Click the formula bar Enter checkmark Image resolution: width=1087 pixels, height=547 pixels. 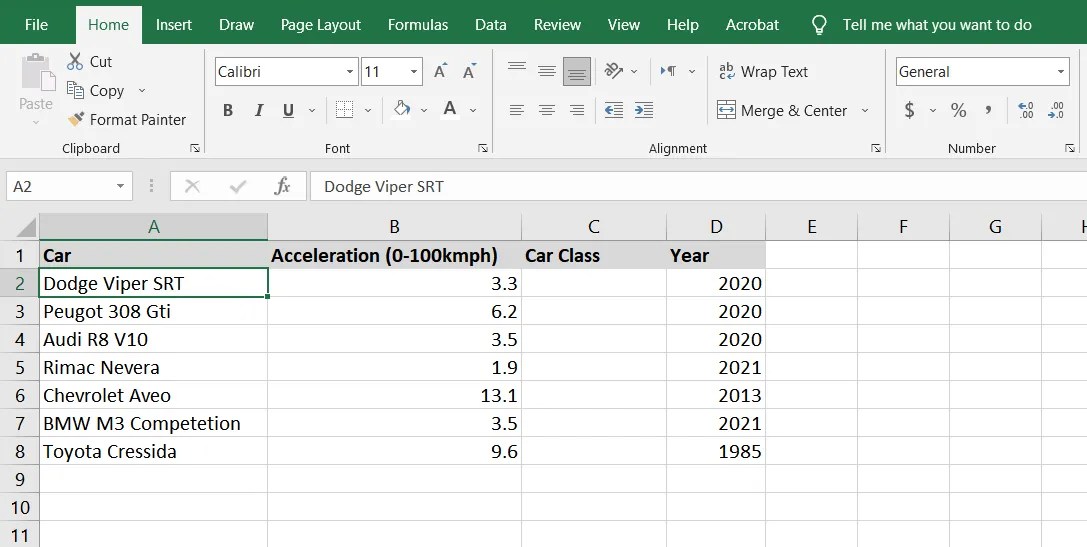point(238,186)
